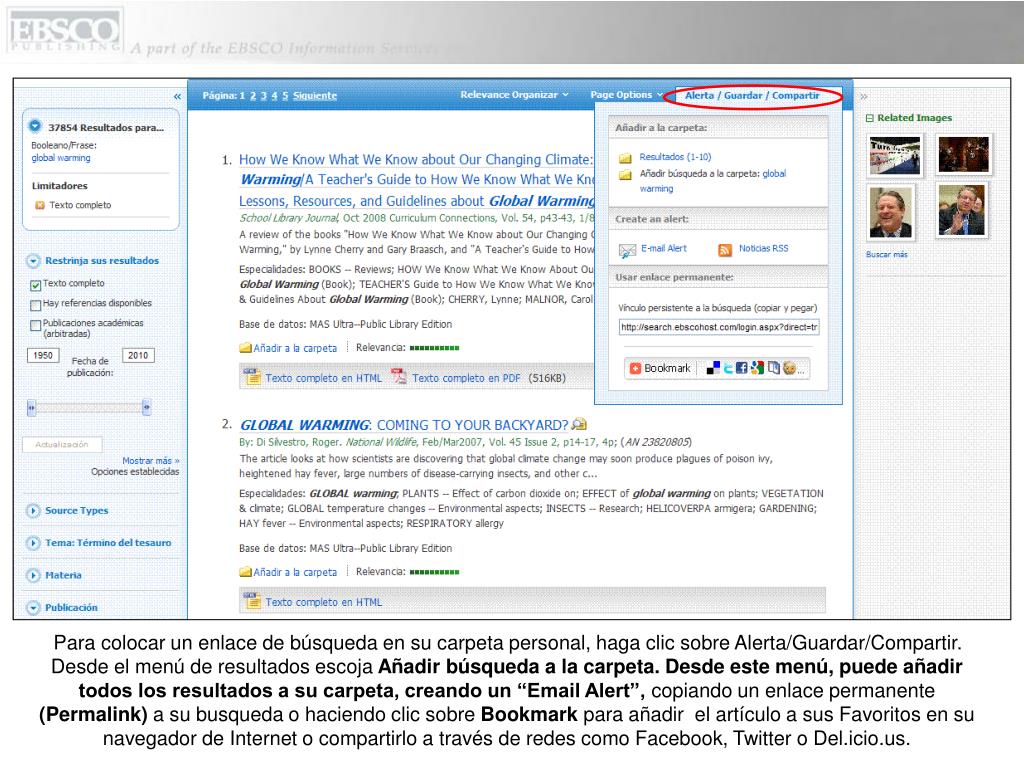Remove the Texto completo limiter via orange X
Viewport: 1024px width, 768px height.
click(x=40, y=205)
